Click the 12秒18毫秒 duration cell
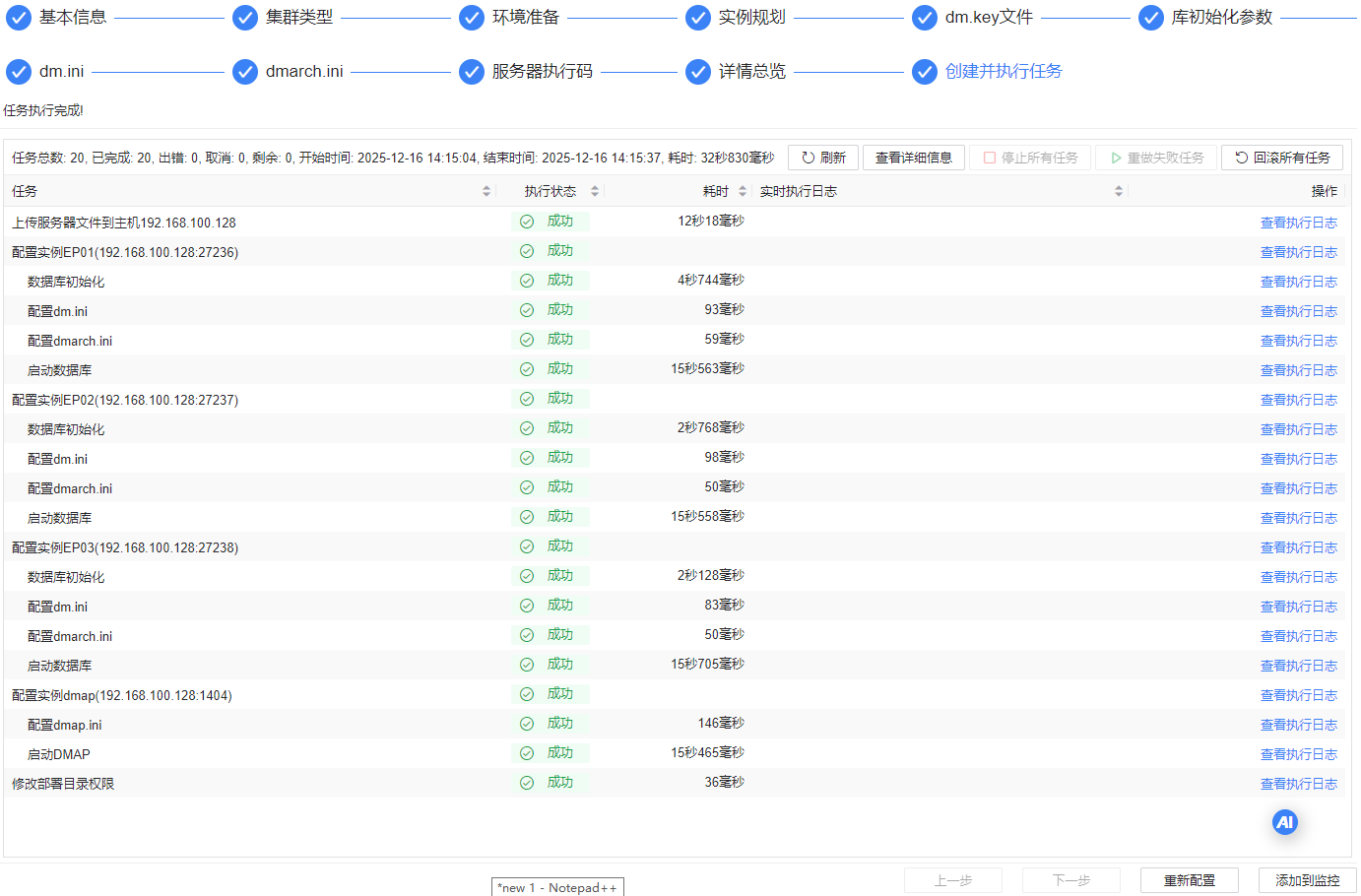The width and height of the screenshot is (1361, 896). (x=711, y=222)
